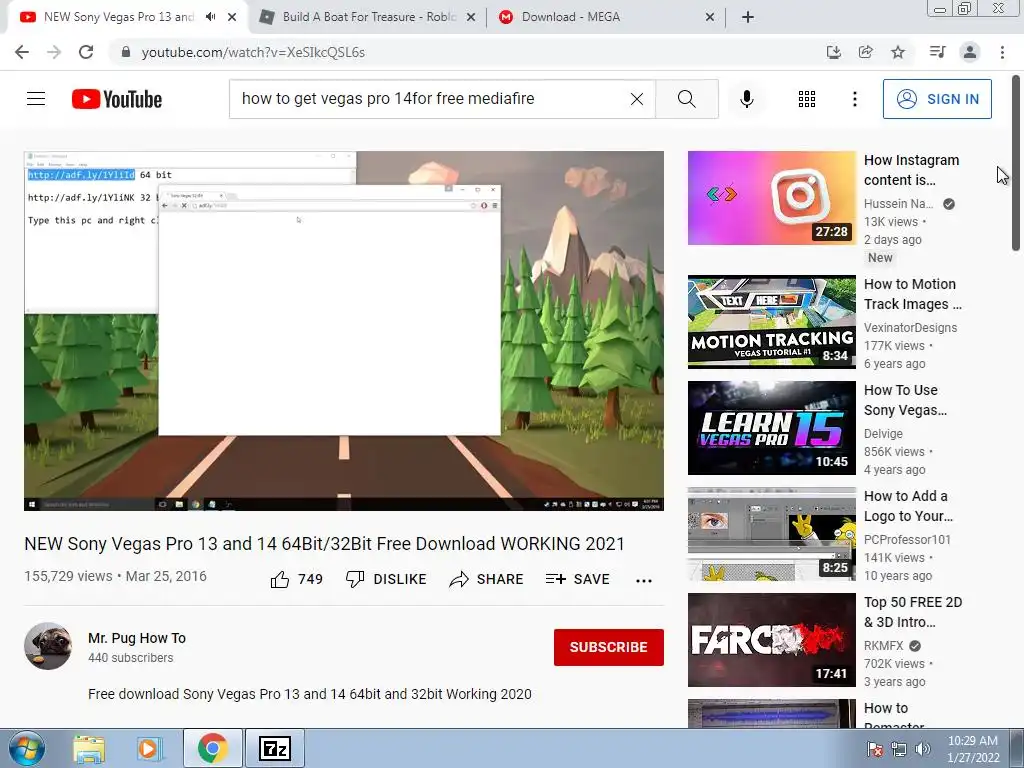Image resolution: width=1024 pixels, height=768 pixels.
Task: Open How to Add a Logo thumbnail
Action: (772, 534)
